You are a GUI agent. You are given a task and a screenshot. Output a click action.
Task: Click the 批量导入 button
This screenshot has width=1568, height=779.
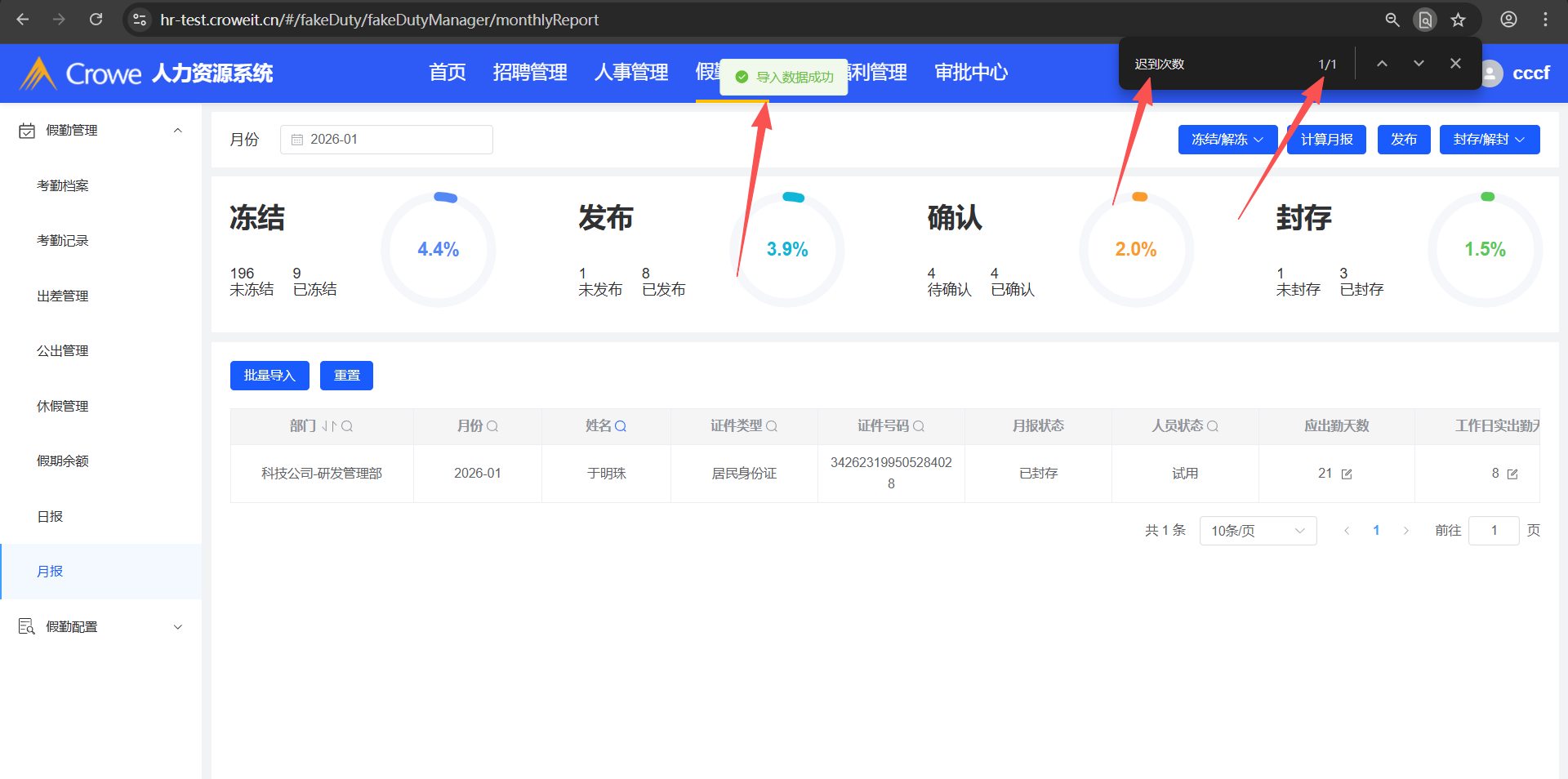[269, 376]
